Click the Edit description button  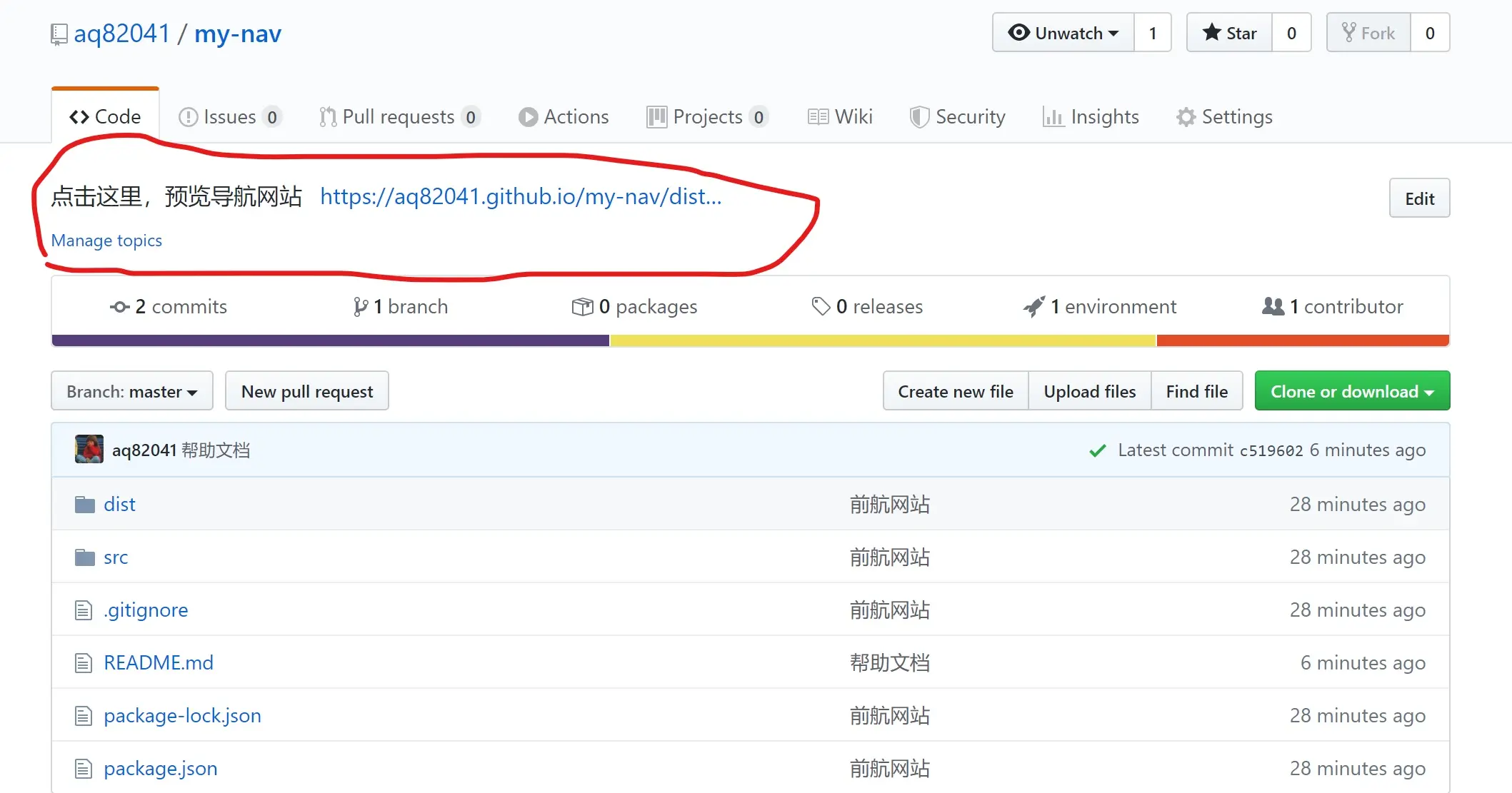tap(1418, 198)
